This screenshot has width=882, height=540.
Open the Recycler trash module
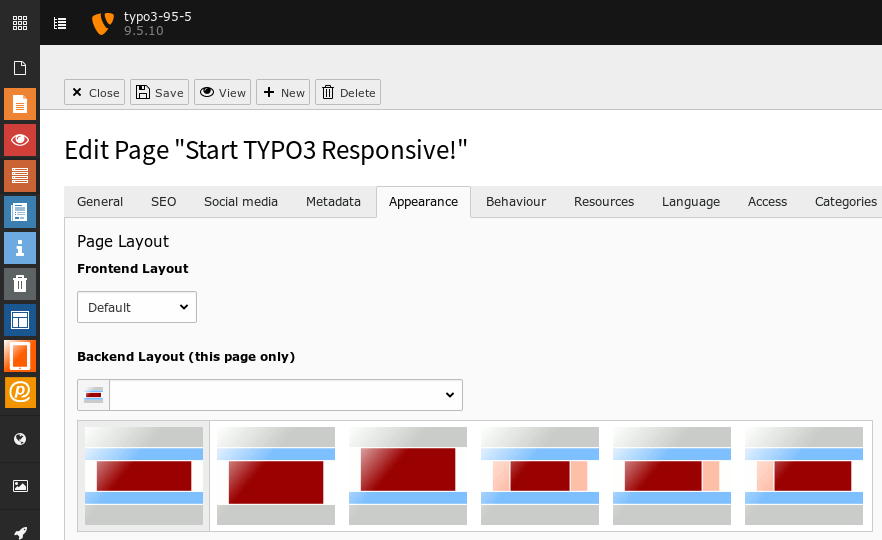19,283
